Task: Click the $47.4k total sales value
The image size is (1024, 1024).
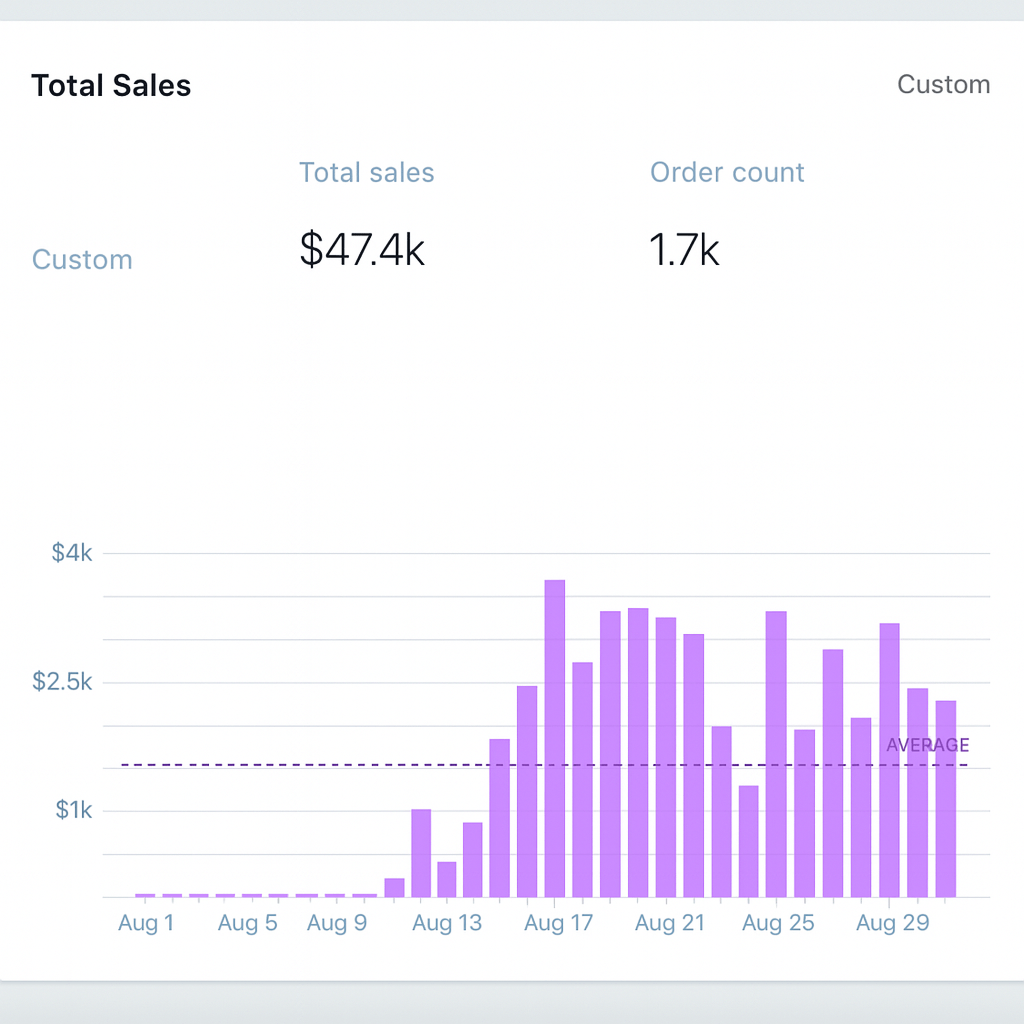Action: tap(362, 250)
